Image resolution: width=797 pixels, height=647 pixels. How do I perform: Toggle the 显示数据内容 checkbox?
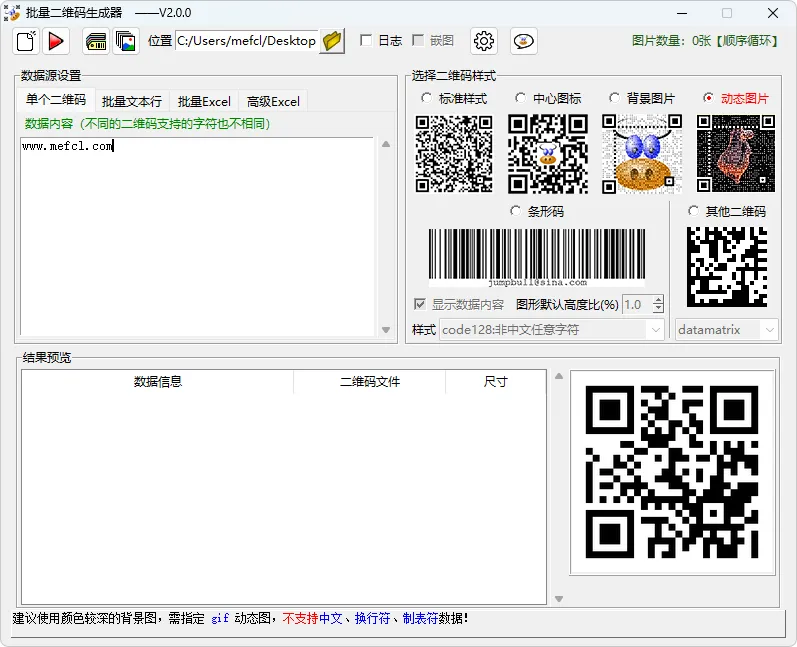tap(419, 304)
